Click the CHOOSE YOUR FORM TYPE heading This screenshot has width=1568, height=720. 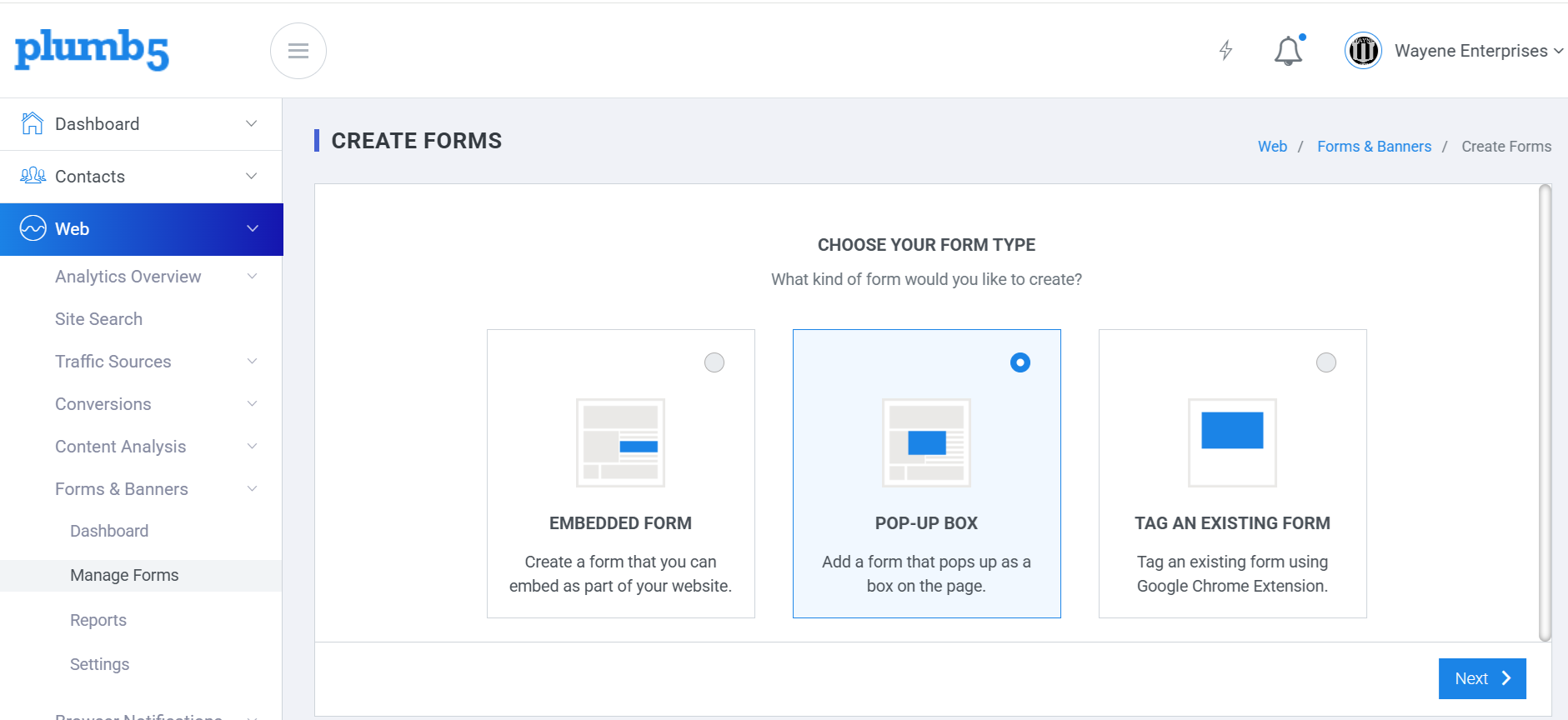tap(926, 245)
